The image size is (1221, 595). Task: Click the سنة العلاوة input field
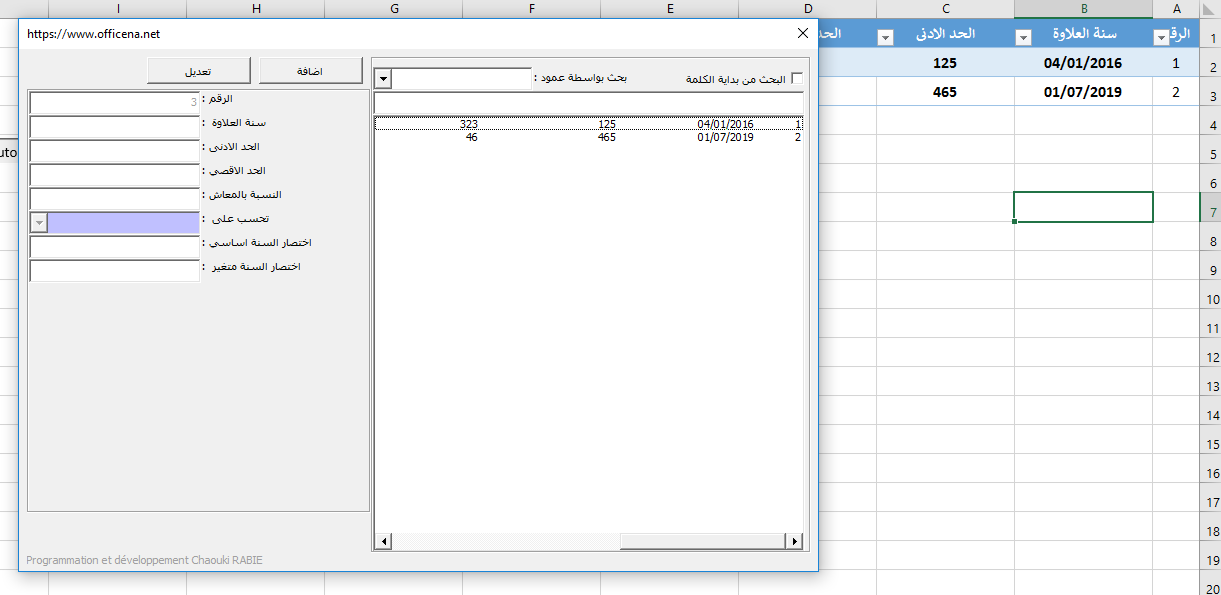(x=115, y=127)
